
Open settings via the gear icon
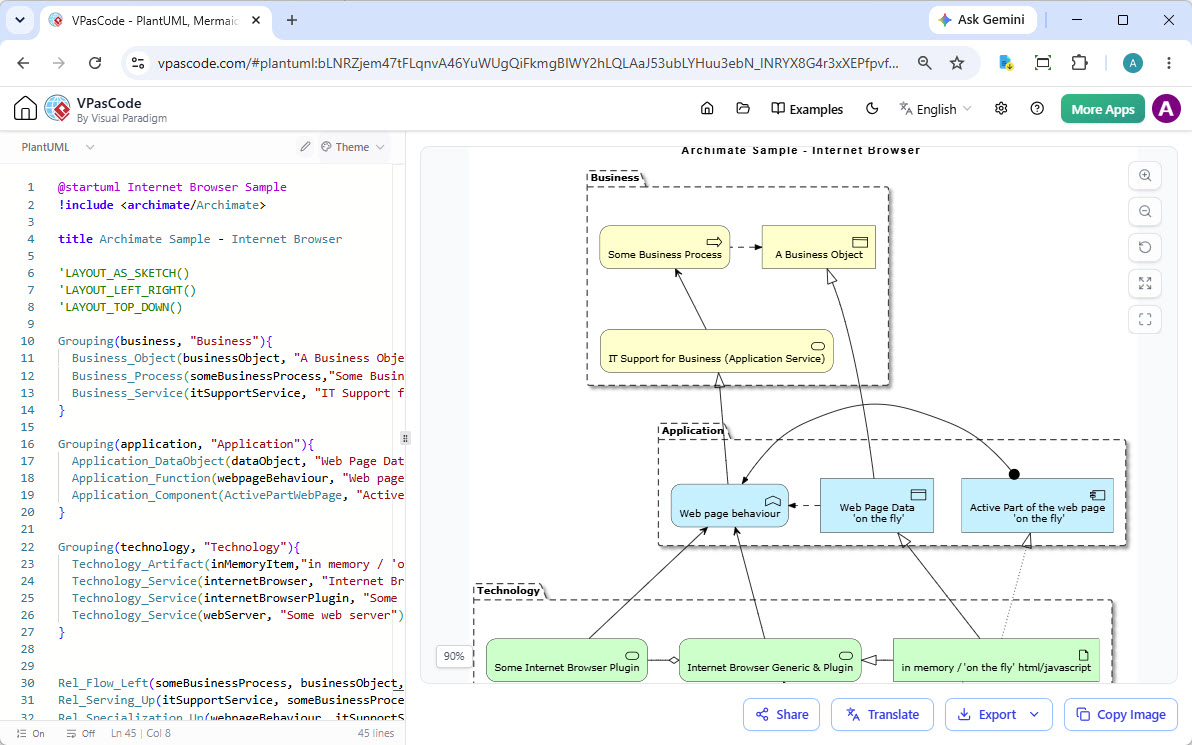coord(1001,109)
